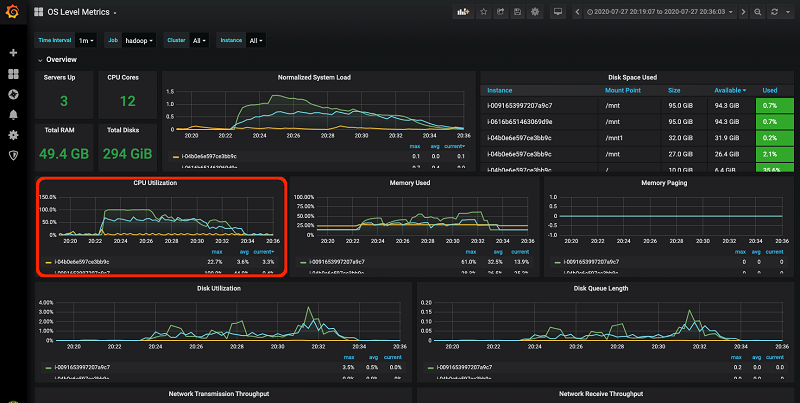
Task: Collapse the Overview row
Action: pos(58,60)
